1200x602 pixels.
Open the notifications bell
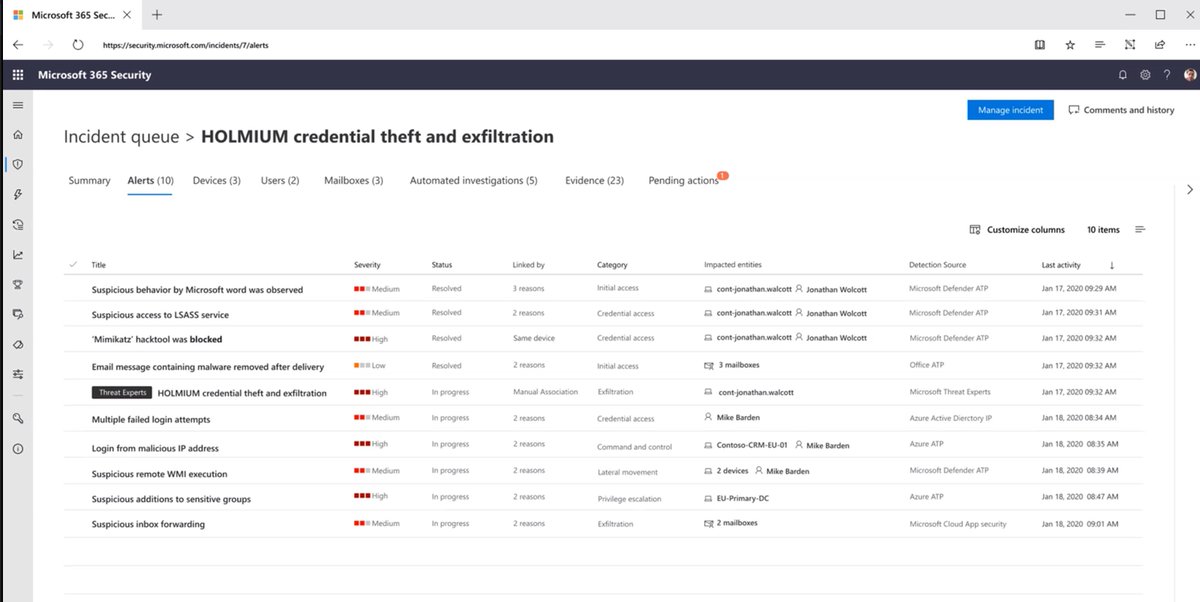coord(1122,75)
